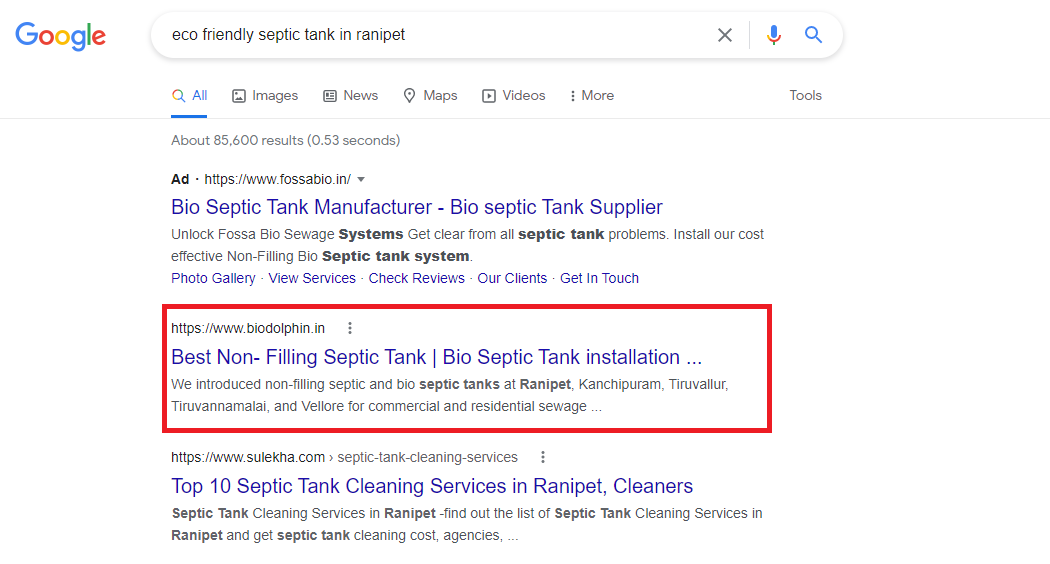Switch to the Videos tab
The height and width of the screenshot is (564, 1050).
pyautogui.click(x=514, y=96)
